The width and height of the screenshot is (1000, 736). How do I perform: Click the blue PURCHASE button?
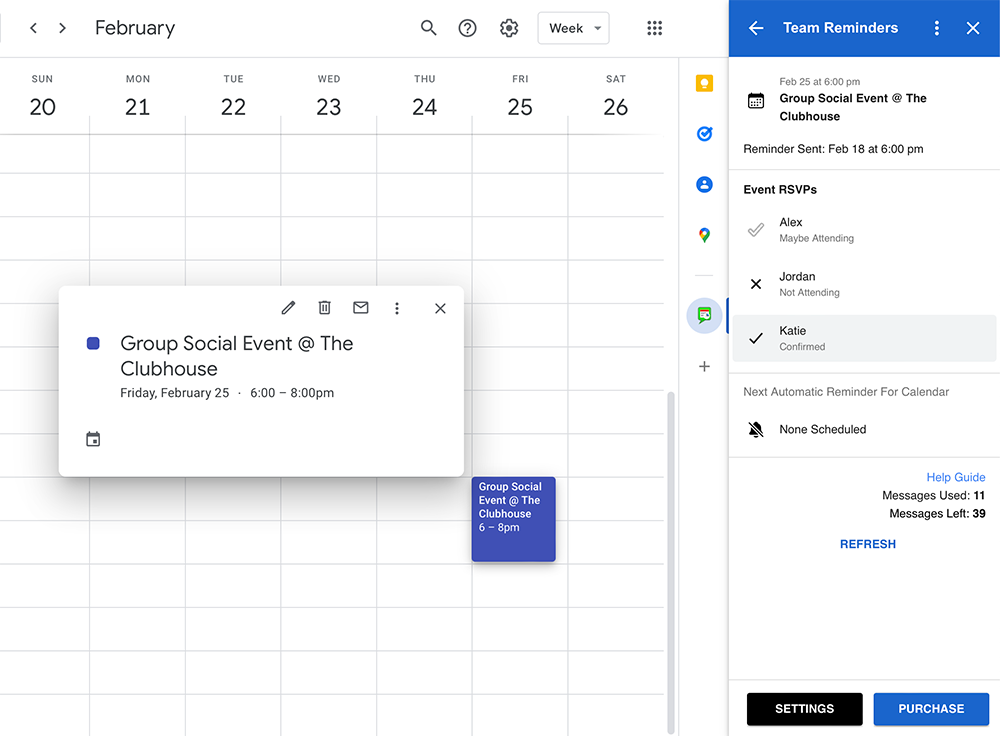click(931, 708)
